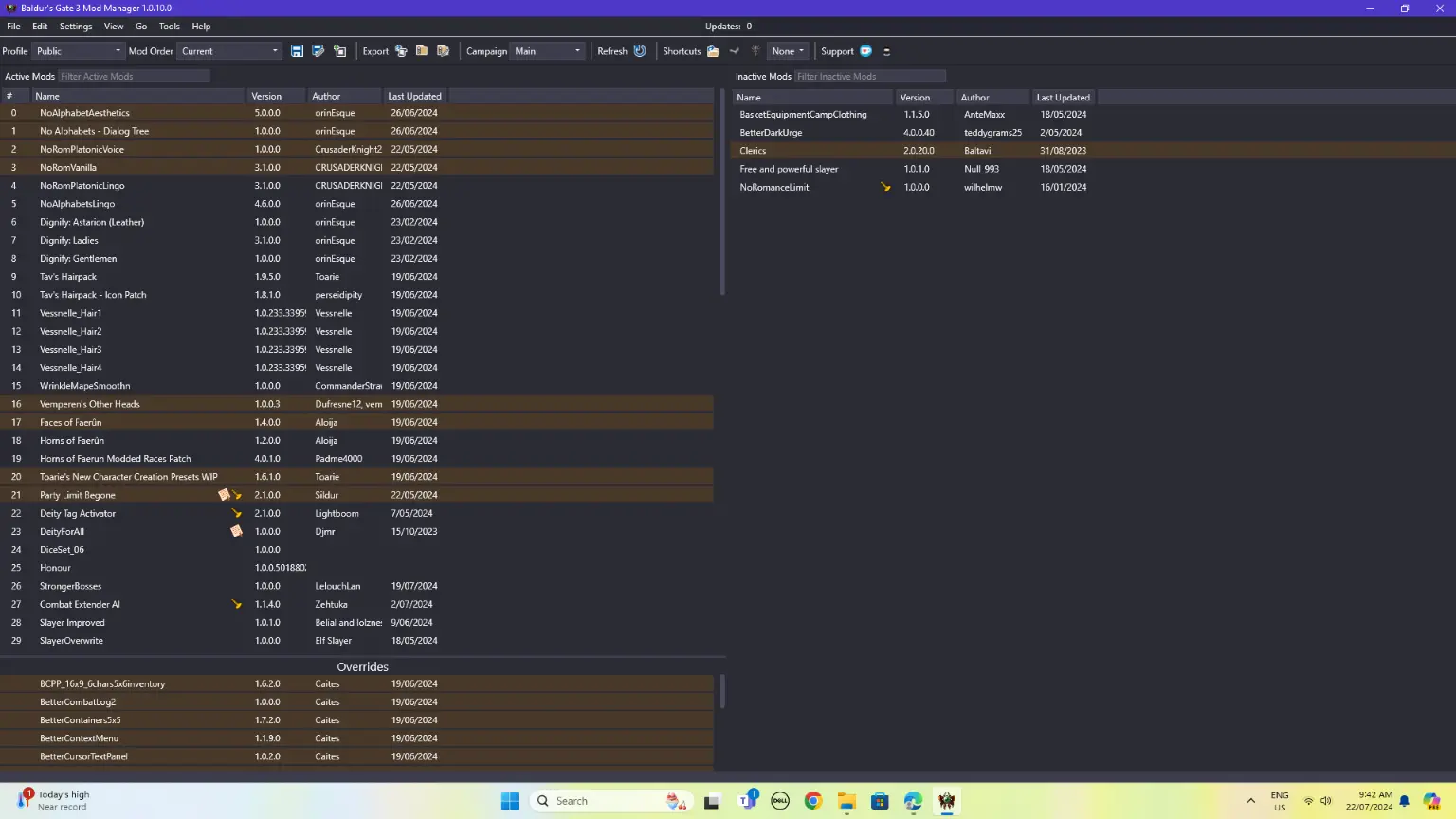Viewport: 1456px width, 819px height.
Task: Select the Clerics inactive mod row
Action: tap(1093, 151)
